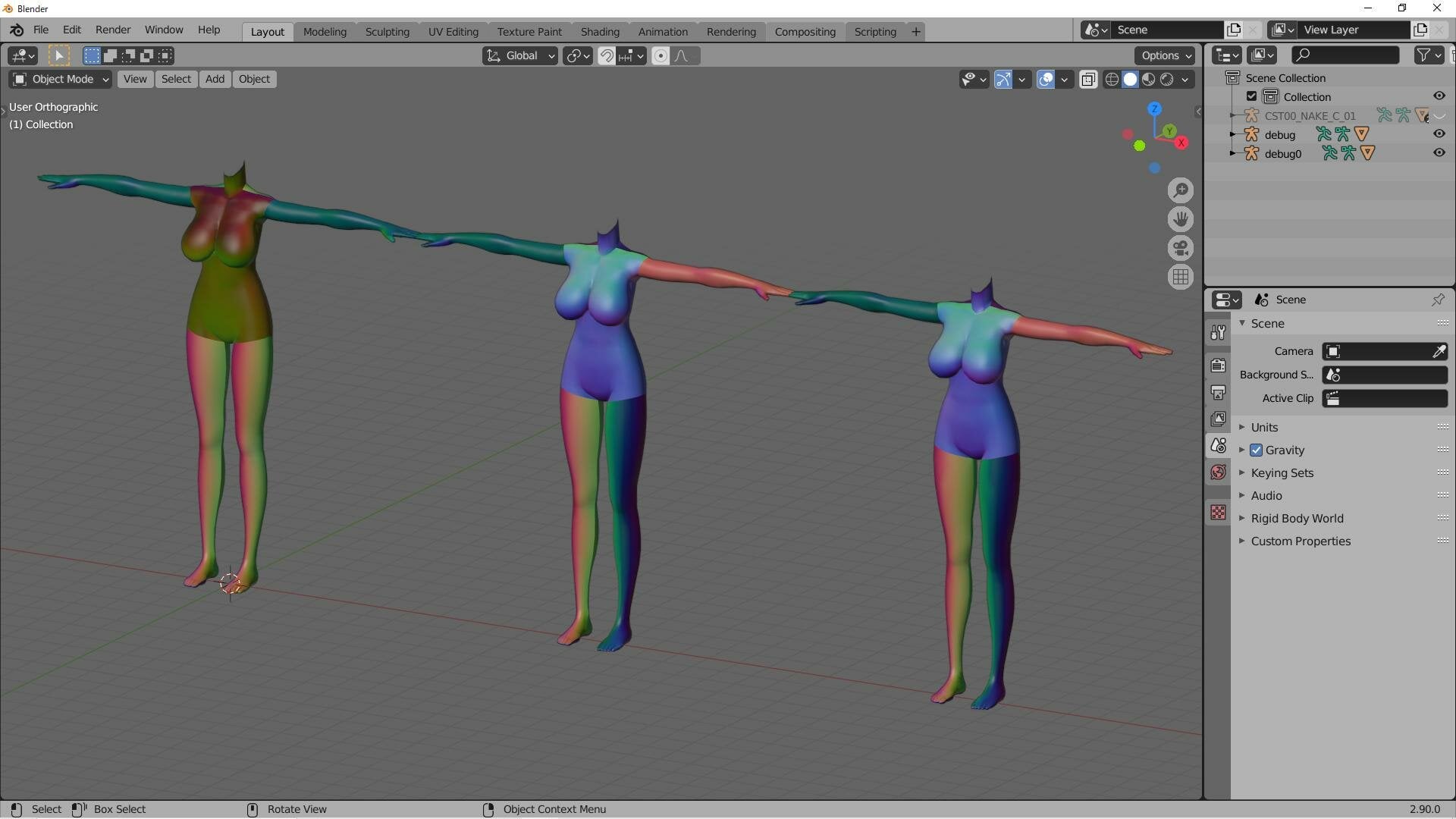Switch to the Shading workspace tab
The width and height of the screenshot is (1456, 819).
600,32
